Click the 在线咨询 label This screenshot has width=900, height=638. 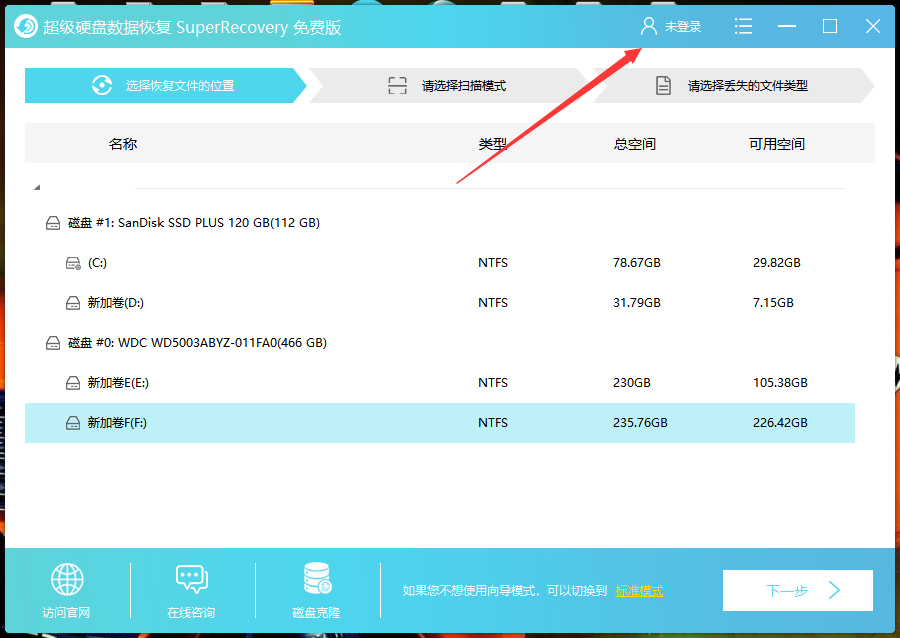(x=191, y=613)
